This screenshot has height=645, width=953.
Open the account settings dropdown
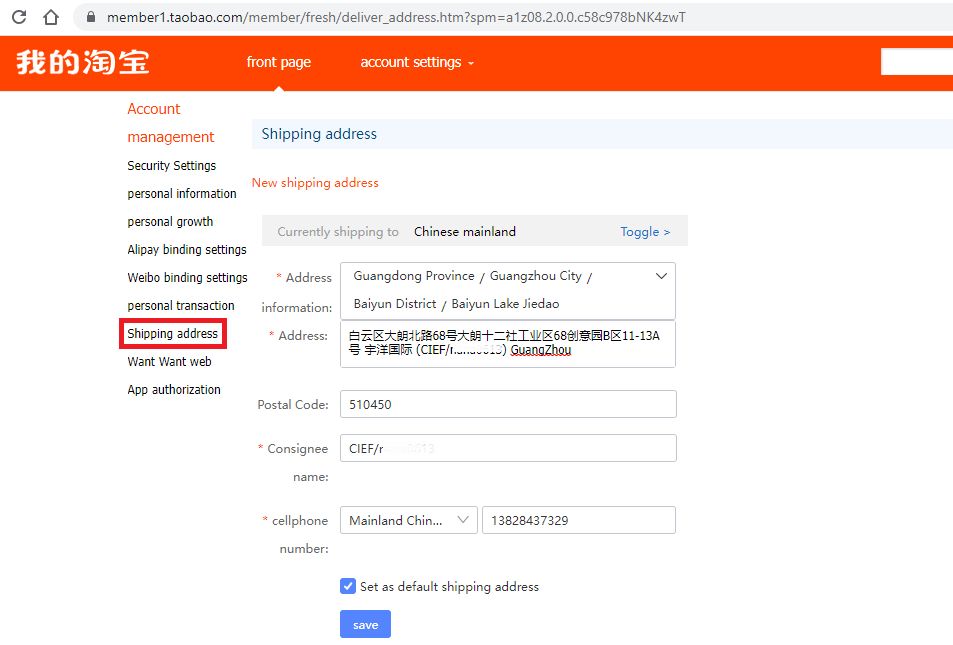pos(410,62)
